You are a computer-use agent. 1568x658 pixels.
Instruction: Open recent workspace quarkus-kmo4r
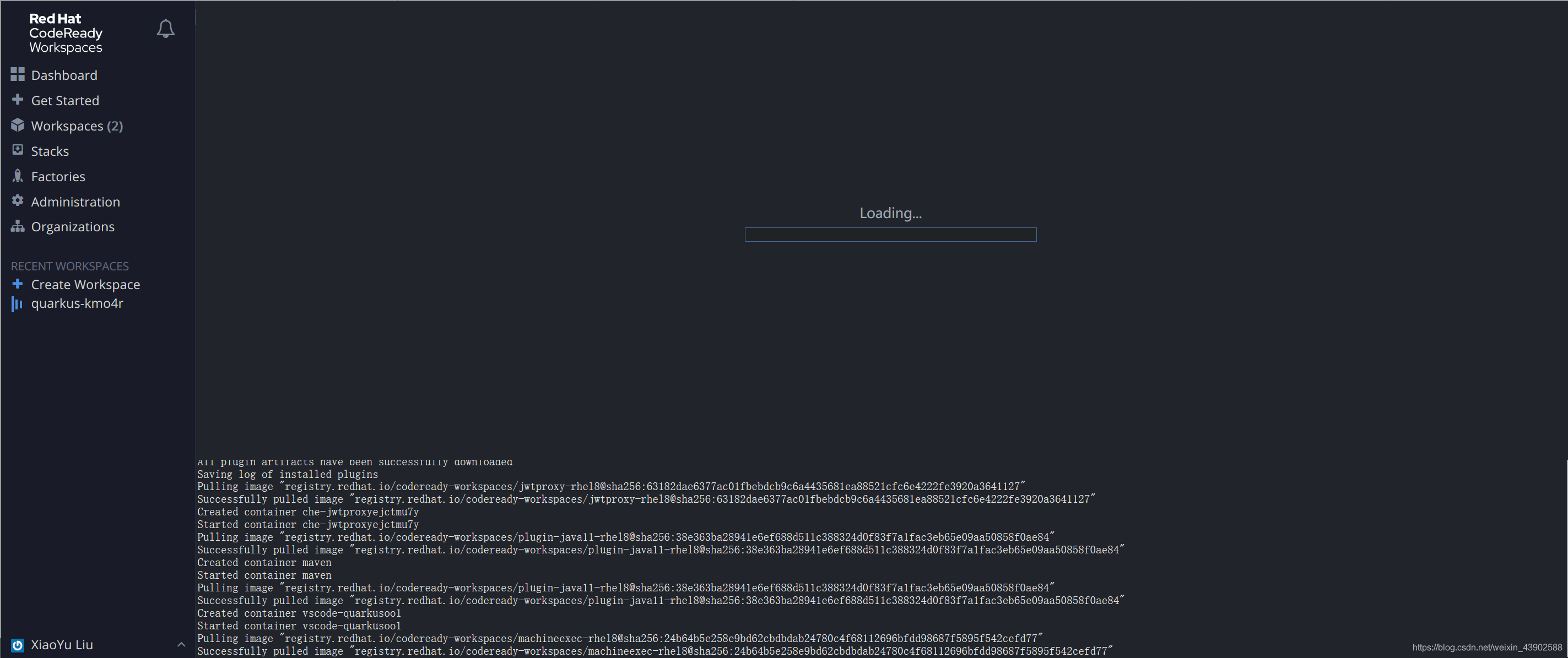tap(77, 303)
